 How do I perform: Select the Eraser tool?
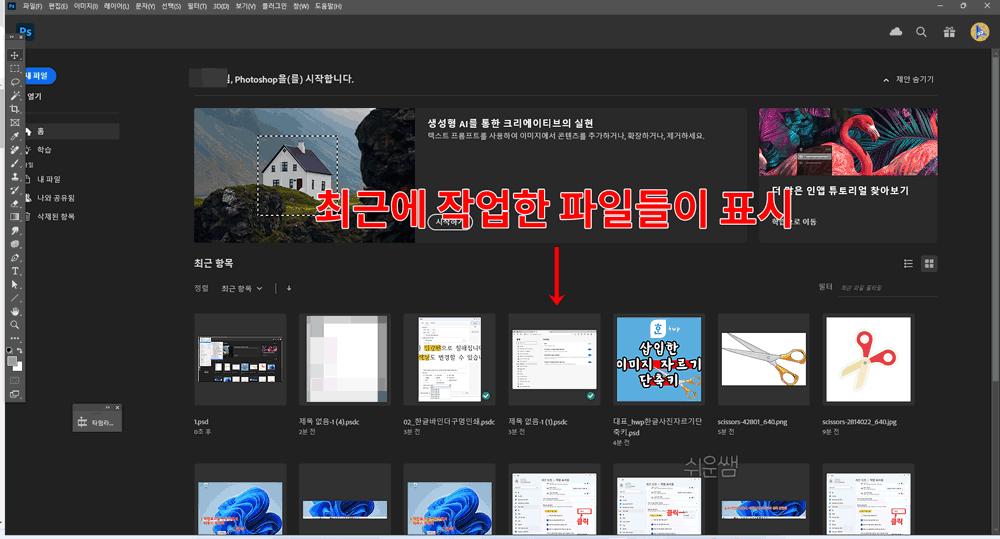pos(15,203)
